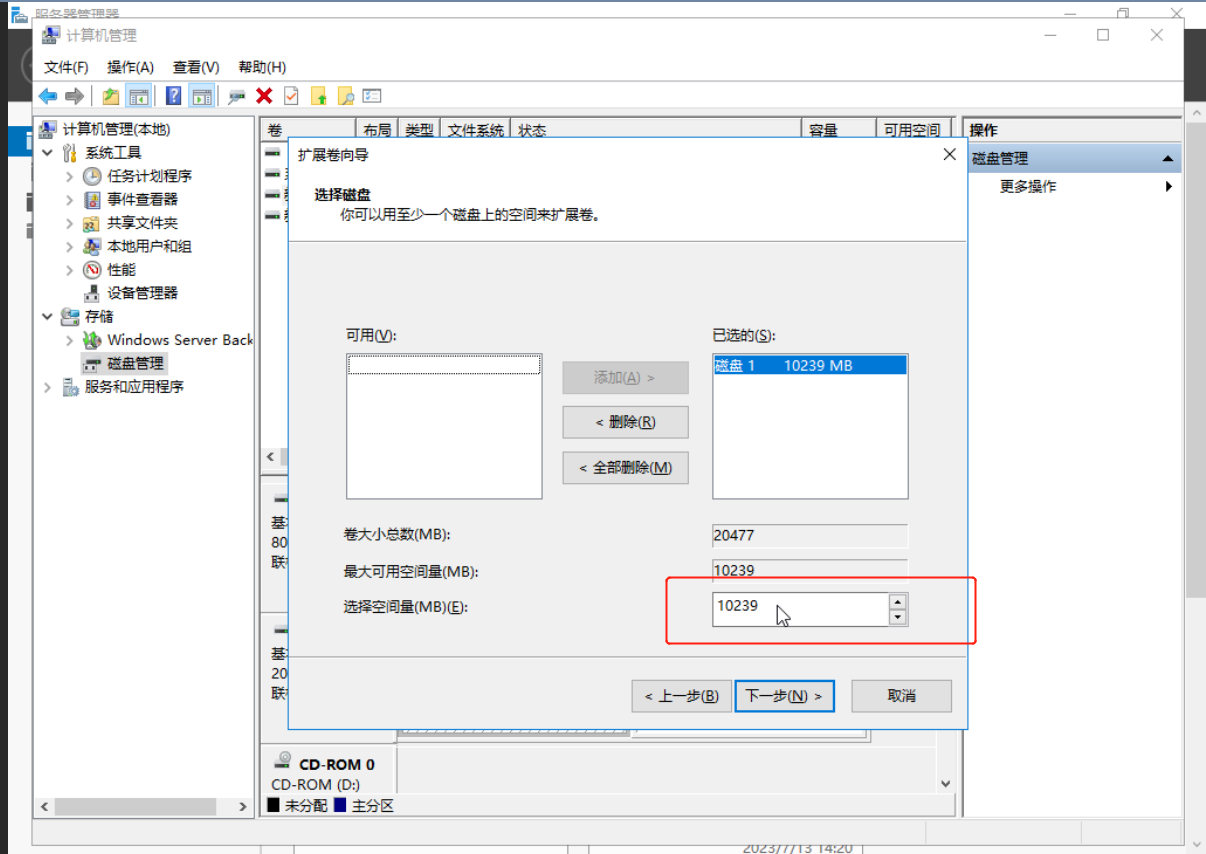The image size is (1206, 854).
Task: Decrease space amount with the down spinner
Action: pyautogui.click(x=898, y=618)
